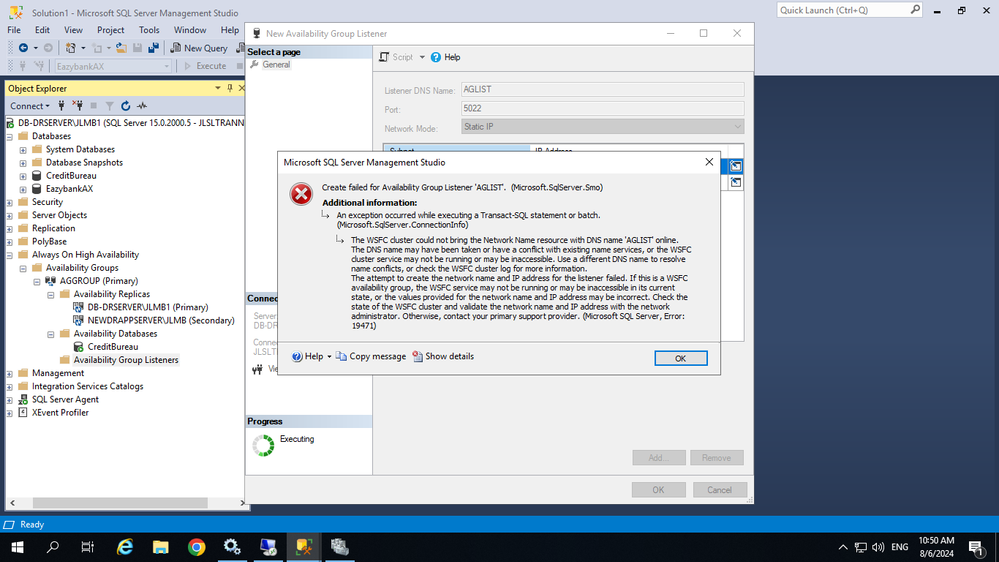
Task: Open the Edit menu
Action: coord(42,30)
